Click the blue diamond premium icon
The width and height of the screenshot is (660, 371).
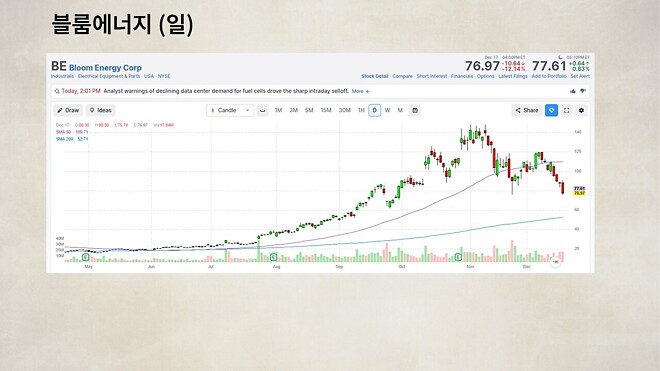coord(551,110)
